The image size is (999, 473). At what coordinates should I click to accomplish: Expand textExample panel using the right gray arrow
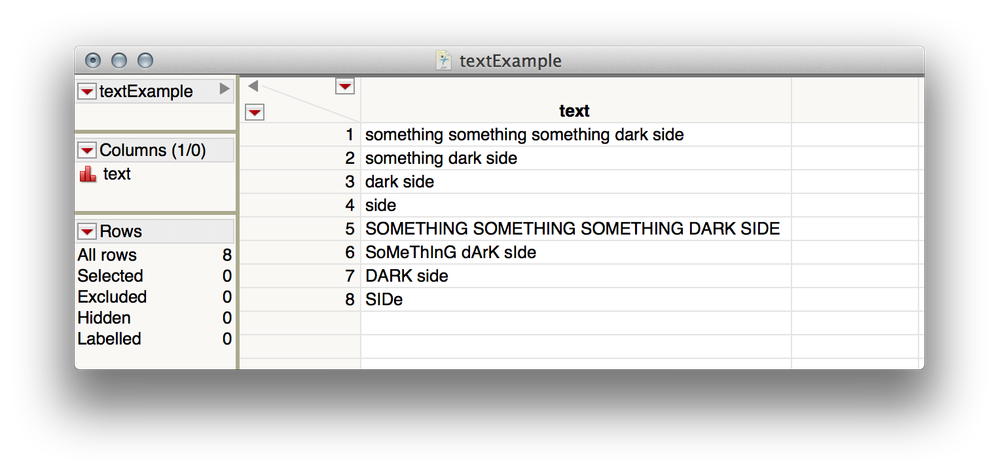(224, 89)
